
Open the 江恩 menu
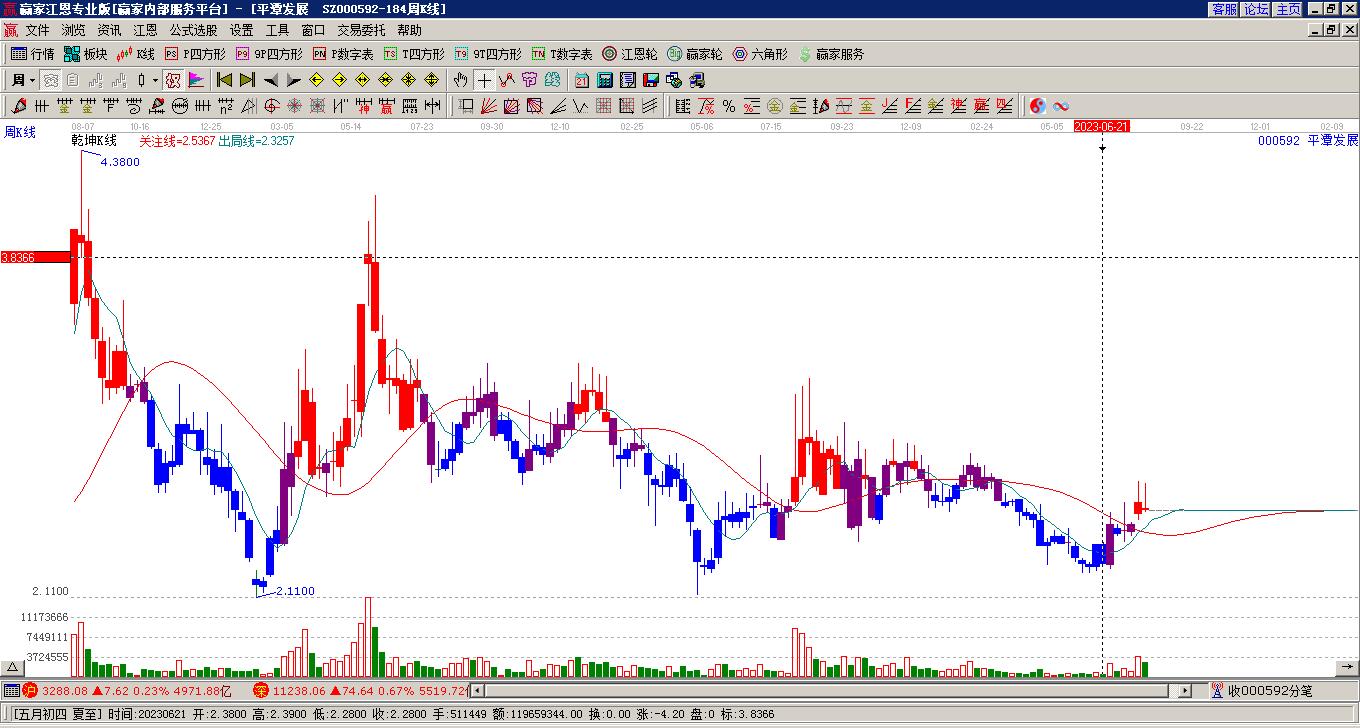pos(145,30)
